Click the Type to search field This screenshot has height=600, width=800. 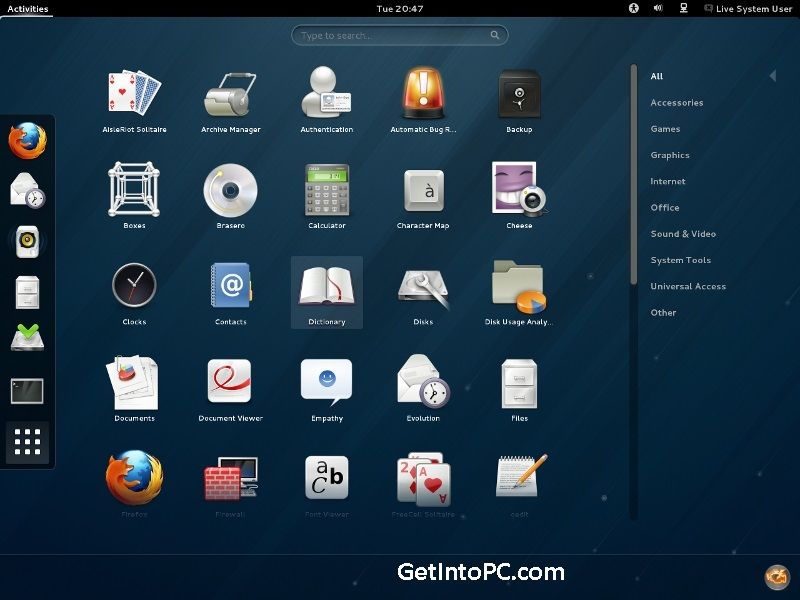click(x=399, y=35)
